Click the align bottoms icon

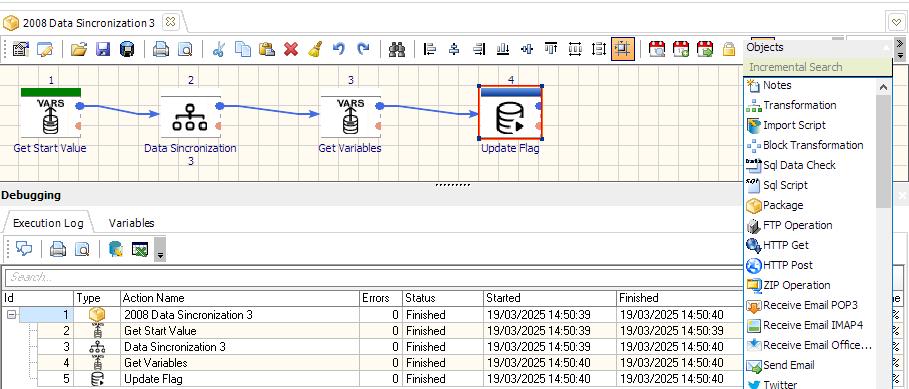[x=503, y=49]
